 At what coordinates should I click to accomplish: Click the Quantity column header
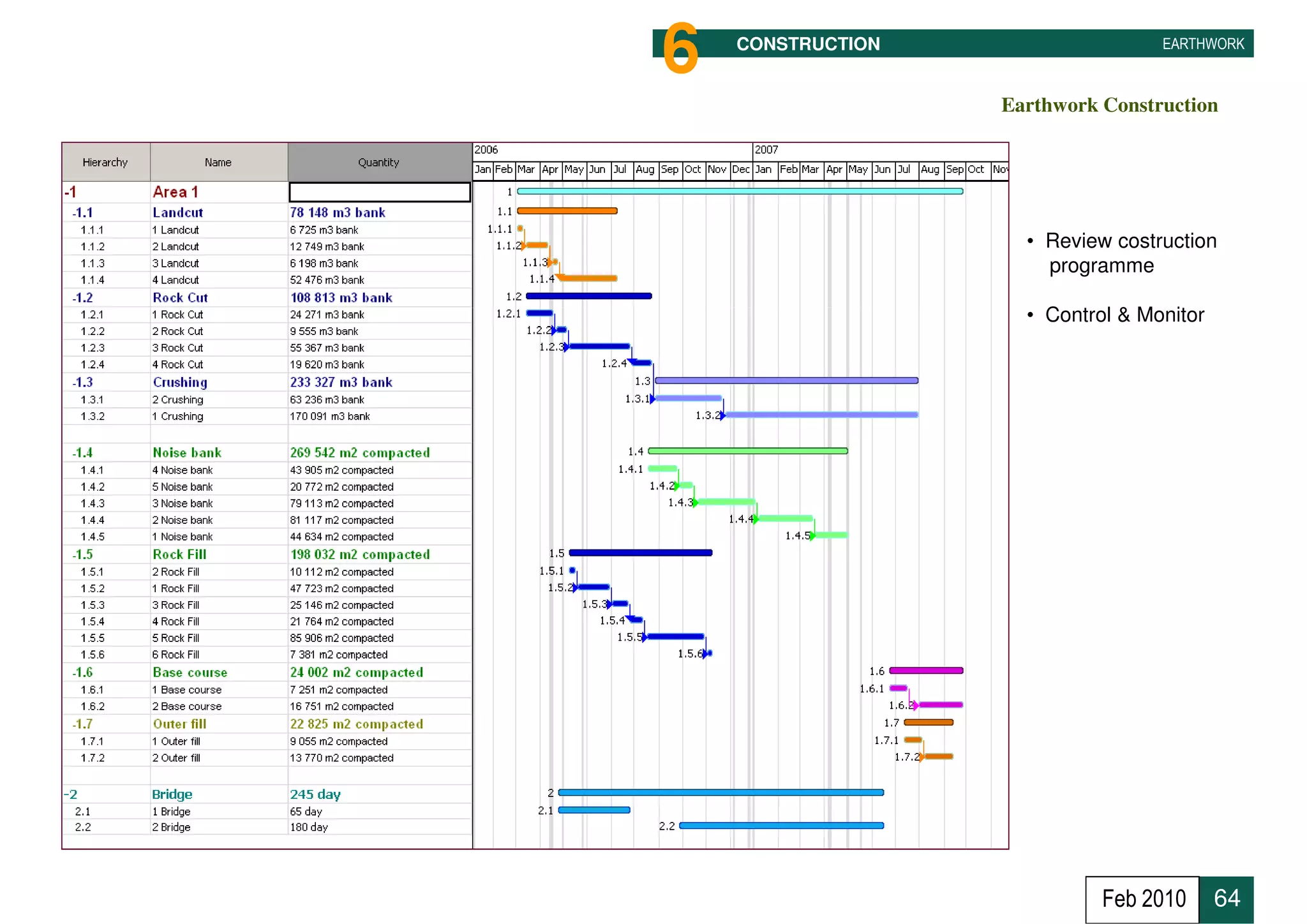[x=378, y=162]
